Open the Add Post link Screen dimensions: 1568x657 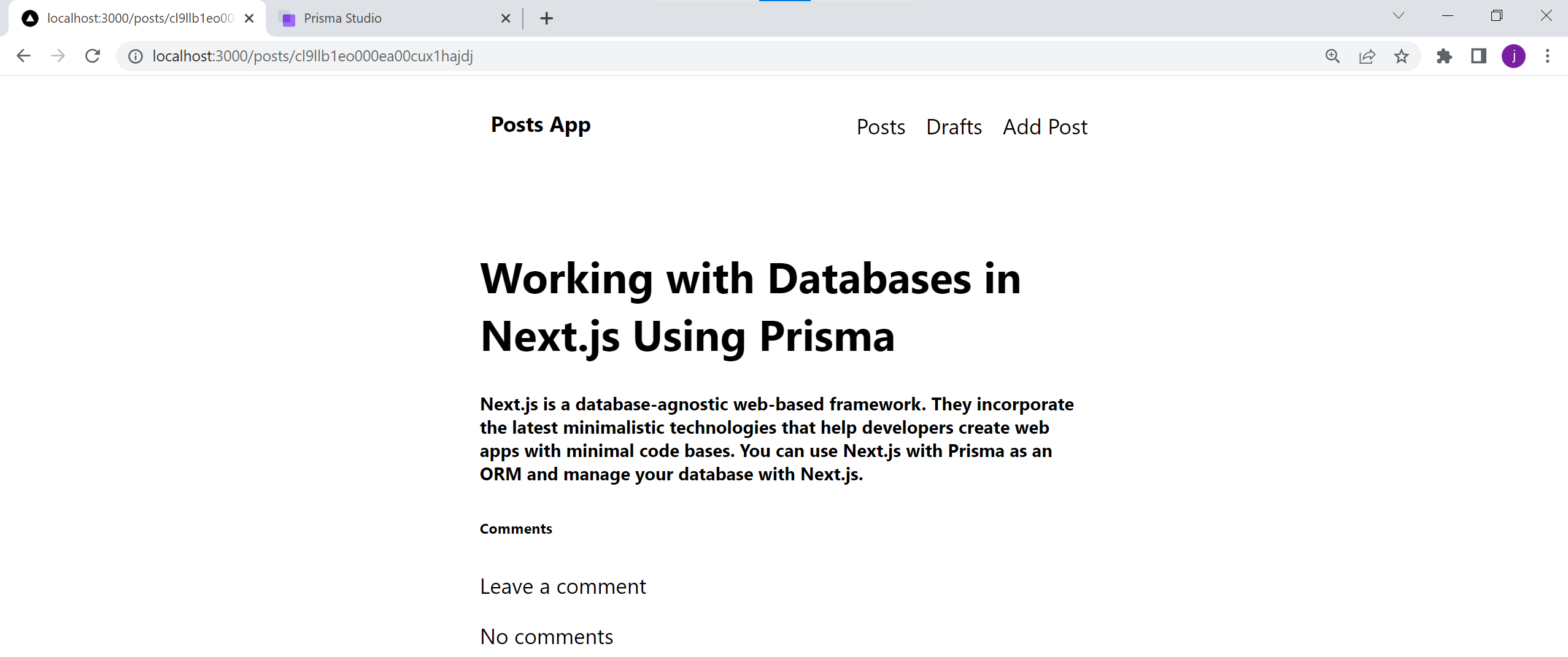coord(1045,127)
